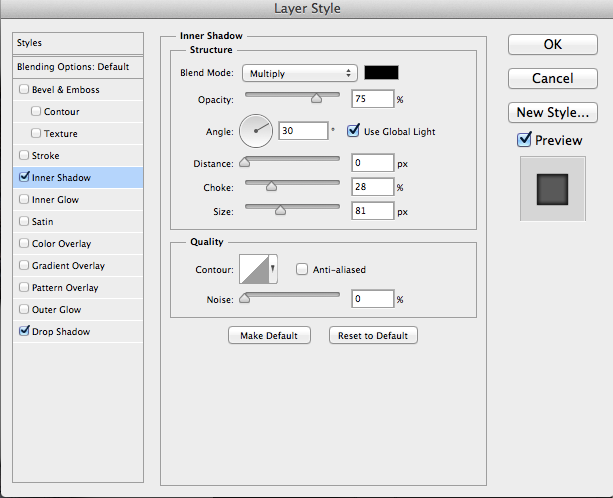This screenshot has width=613, height=498.
Task: Click the Distance slider handle
Action: [245, 161]
